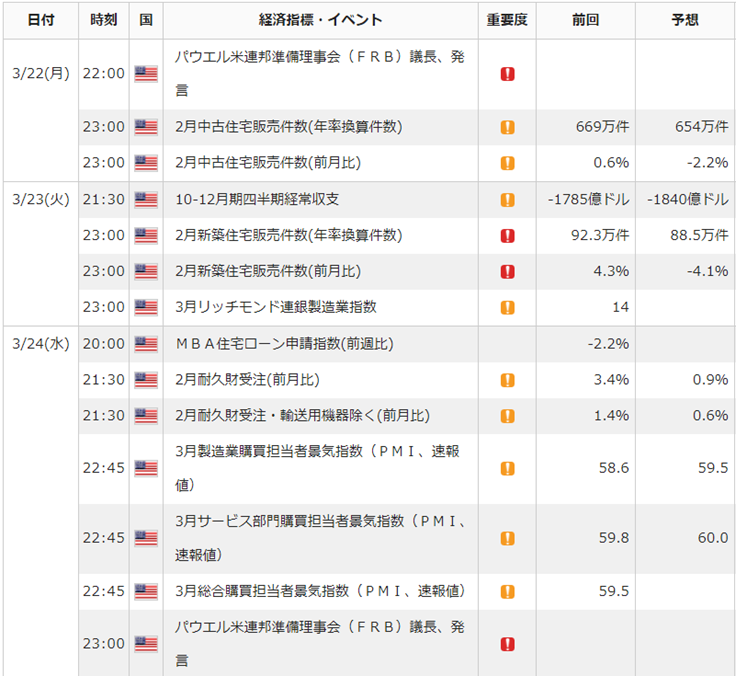
Task: Click orange importance icon for 2月中古住宅販売件数(前月比)
Action: tap(507, 163)
